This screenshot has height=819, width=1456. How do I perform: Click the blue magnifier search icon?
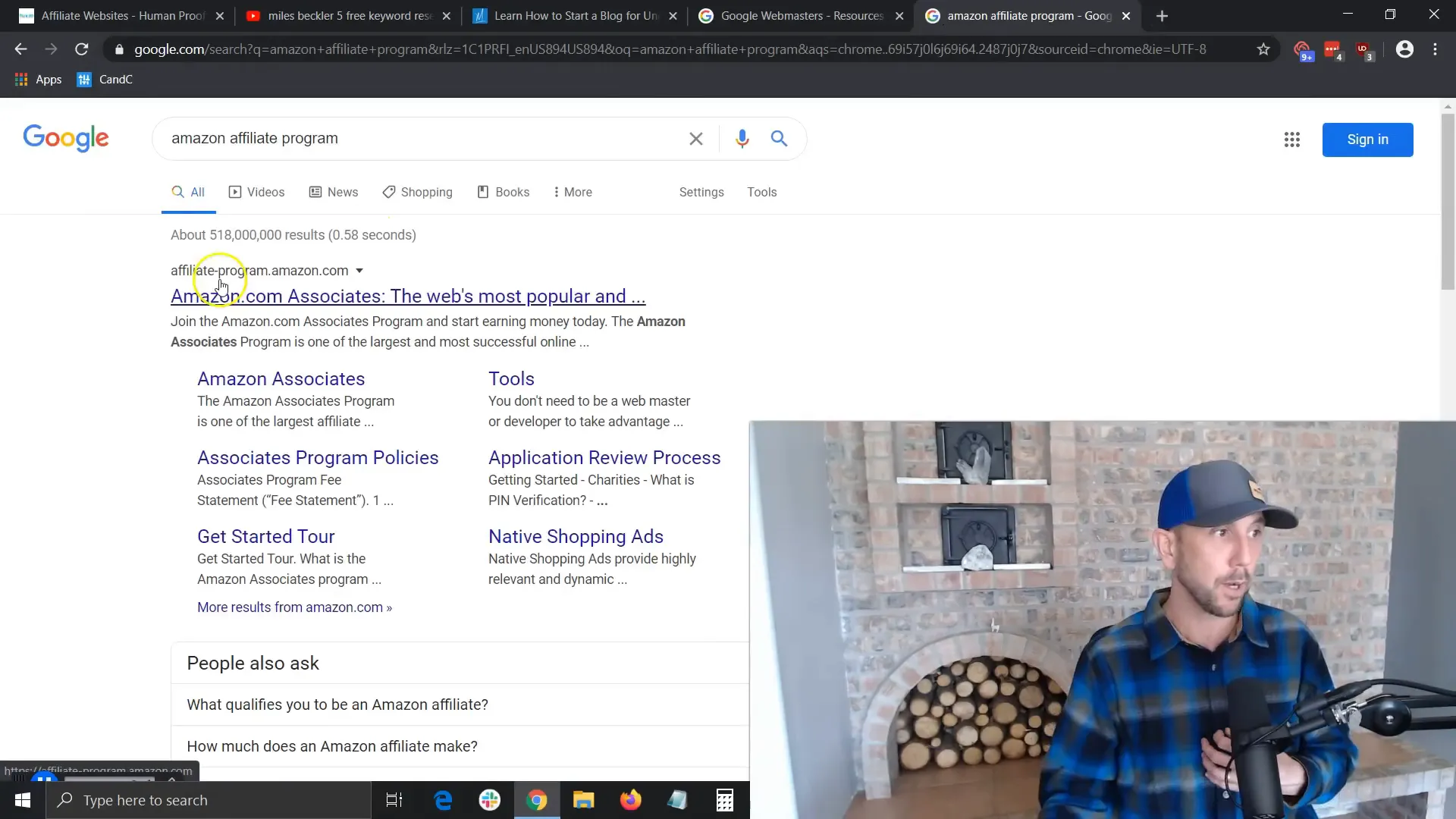[779, 139]
